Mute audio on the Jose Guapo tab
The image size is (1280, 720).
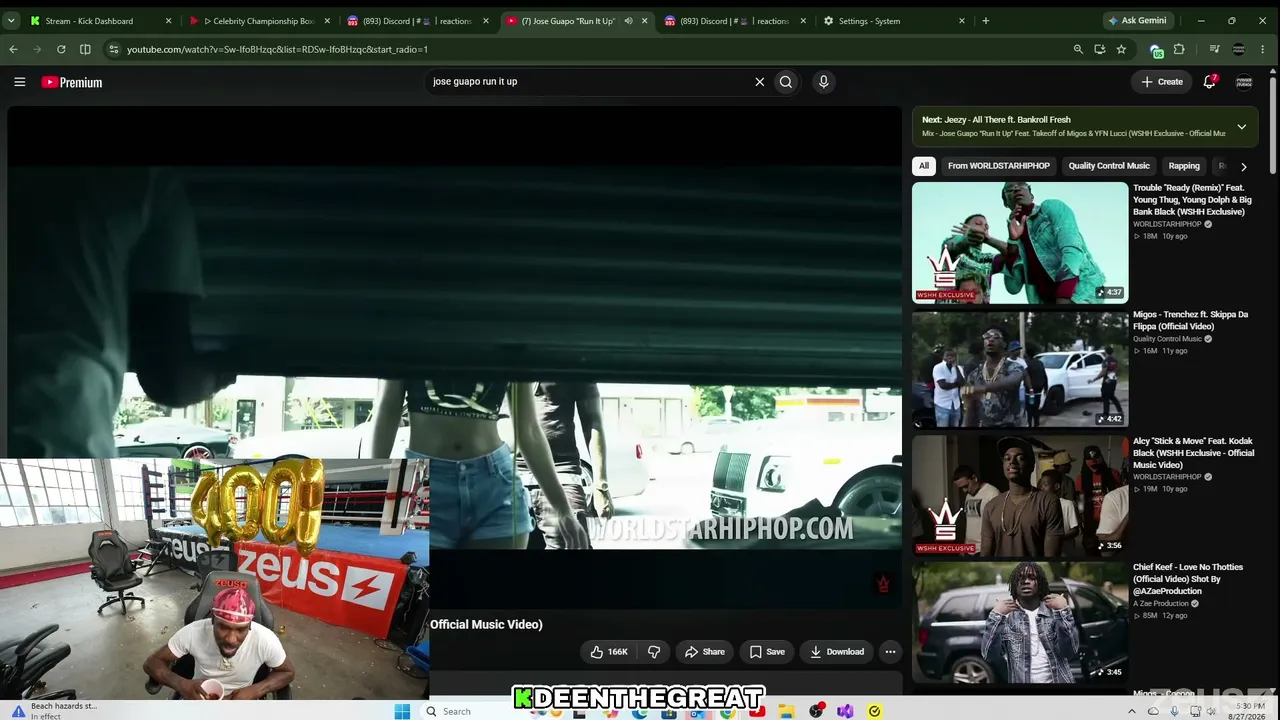pyautogui.click(x=628, y=21)
